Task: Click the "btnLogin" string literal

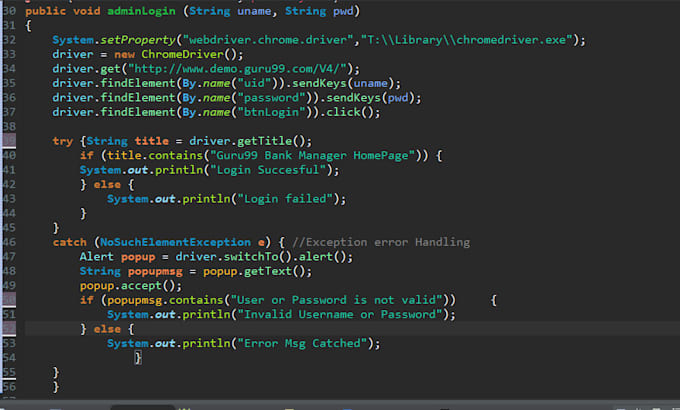Action: tap(271, 112)
